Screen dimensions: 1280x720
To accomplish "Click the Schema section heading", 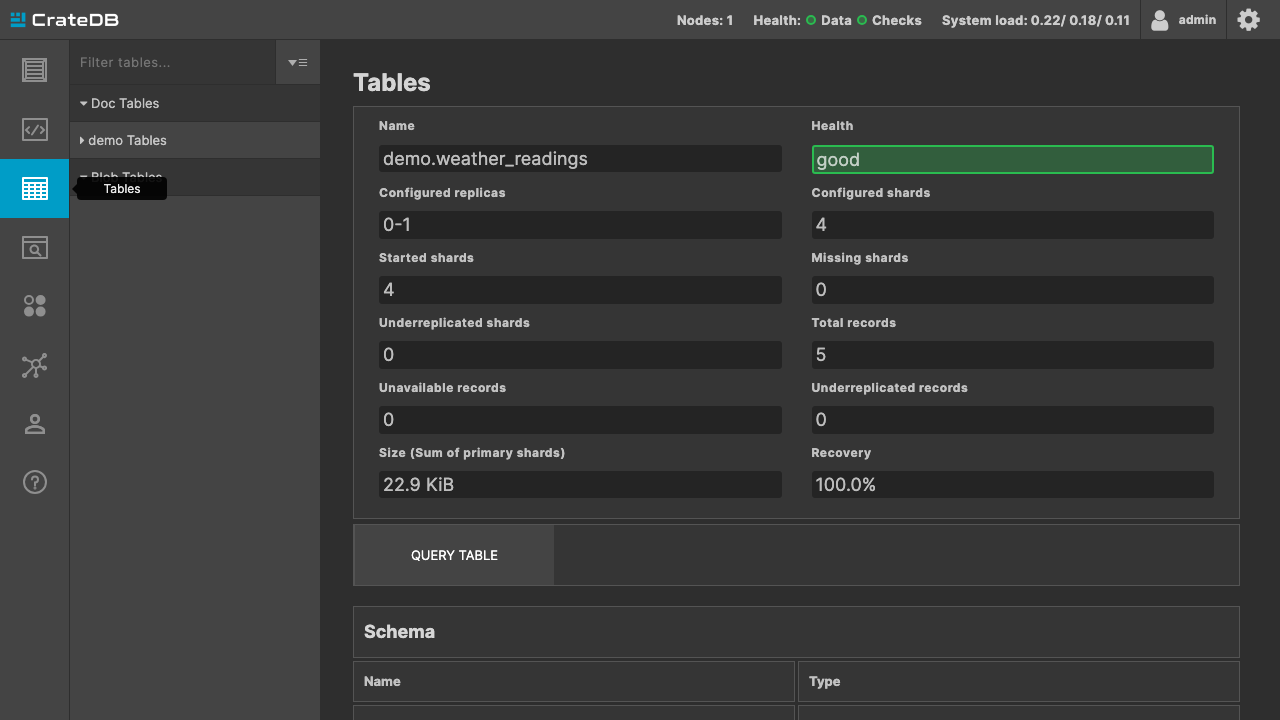I will (399, 632).
